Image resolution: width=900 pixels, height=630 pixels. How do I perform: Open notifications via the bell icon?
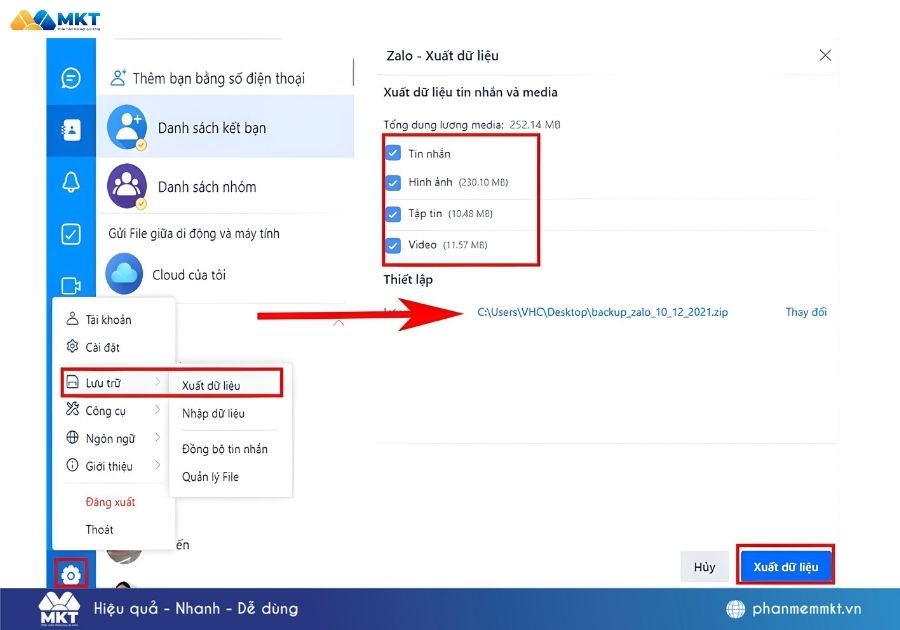tap(69, 180)
